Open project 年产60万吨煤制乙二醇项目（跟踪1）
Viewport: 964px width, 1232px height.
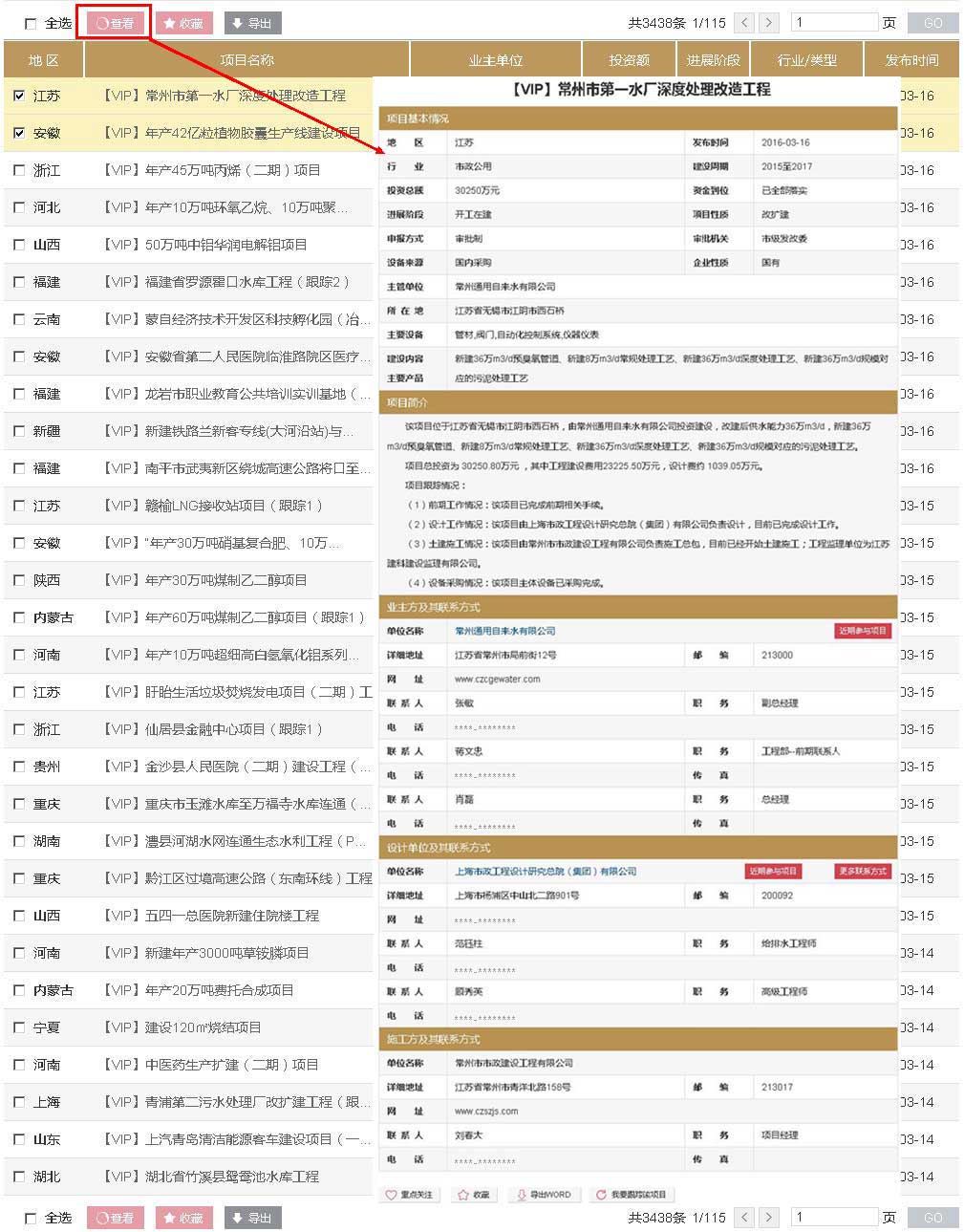pyautogui.click(x=234, y=617)
